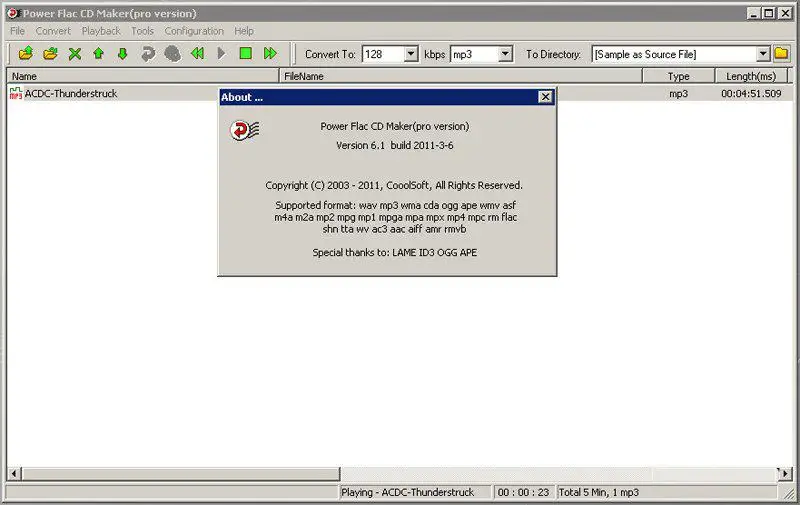The width and height of the screenshot is (800, 505).
Task: Move file down with green down arrow
Action: [x=122, y=53]
